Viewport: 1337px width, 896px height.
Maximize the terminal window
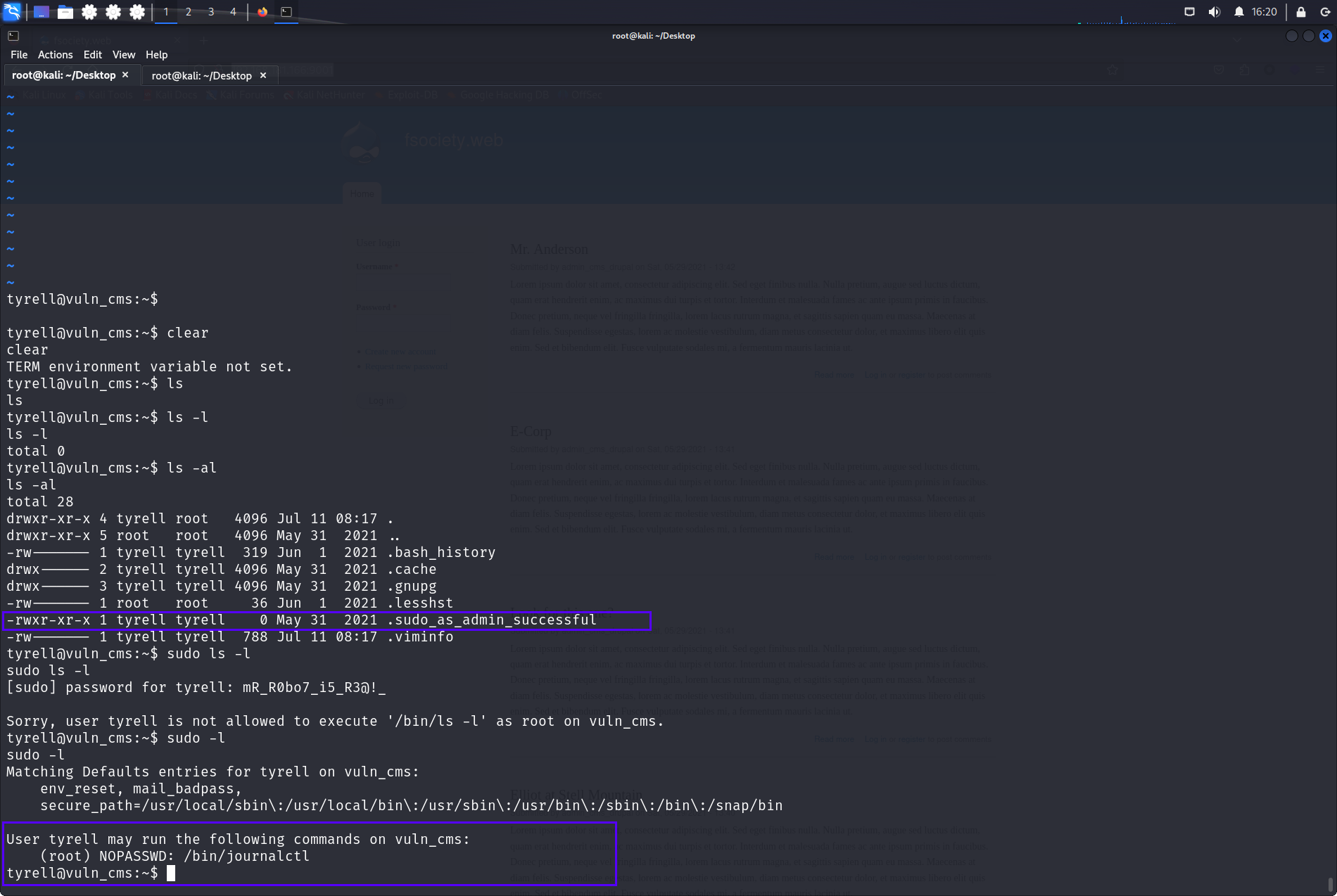1308,36
